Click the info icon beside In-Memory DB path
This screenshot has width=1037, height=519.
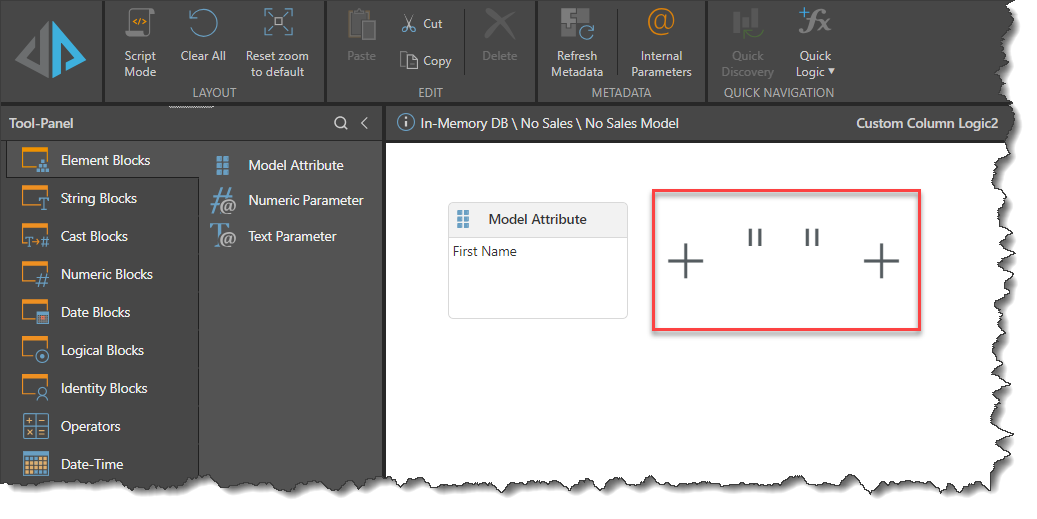(406, 123)
